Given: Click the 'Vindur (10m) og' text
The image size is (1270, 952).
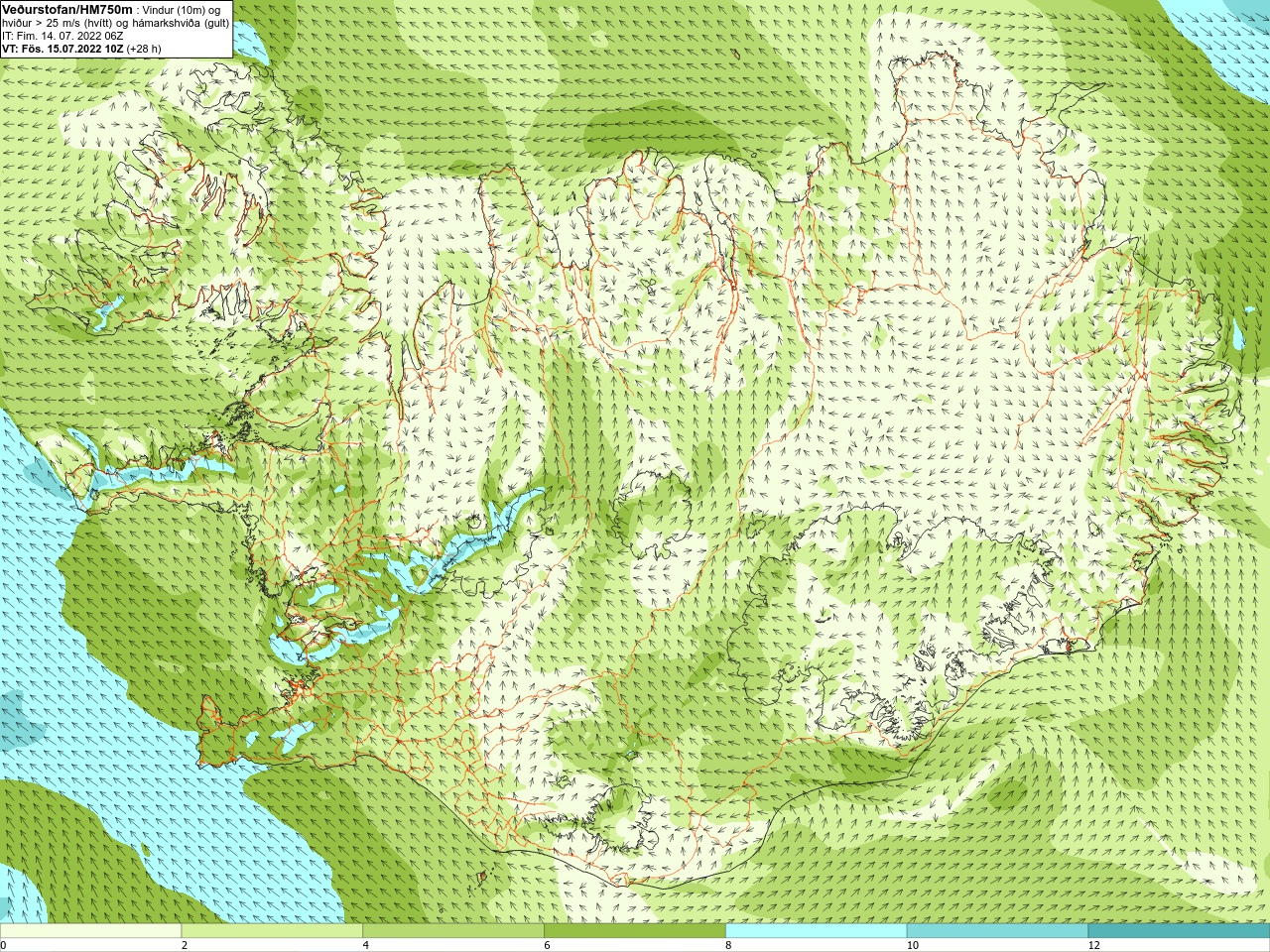Looking at the screenshot, I should 183,10.
